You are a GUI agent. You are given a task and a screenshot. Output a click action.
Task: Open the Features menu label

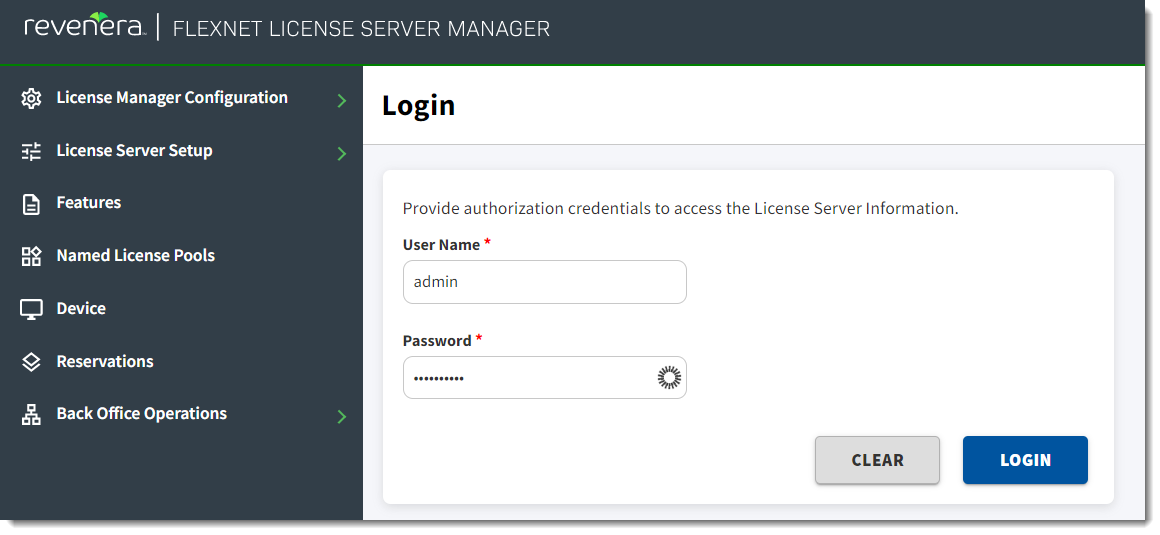click(x=89, y=203)
